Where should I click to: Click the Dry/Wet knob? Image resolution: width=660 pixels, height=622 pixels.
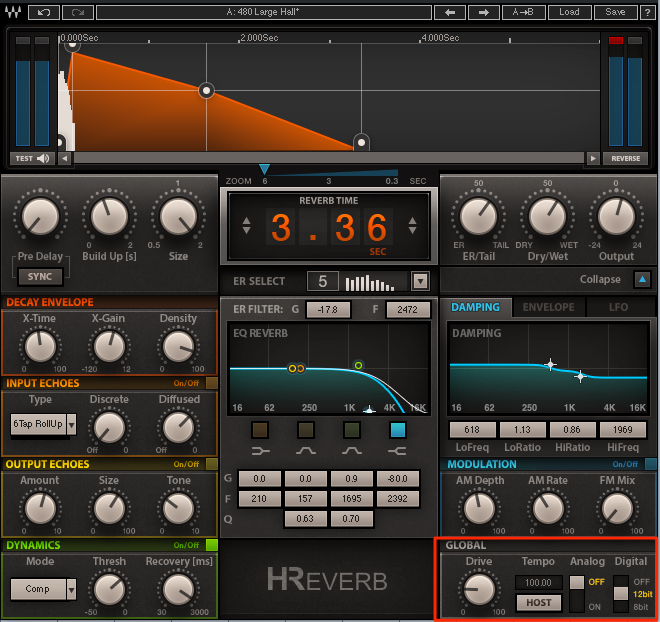(547, 217)
